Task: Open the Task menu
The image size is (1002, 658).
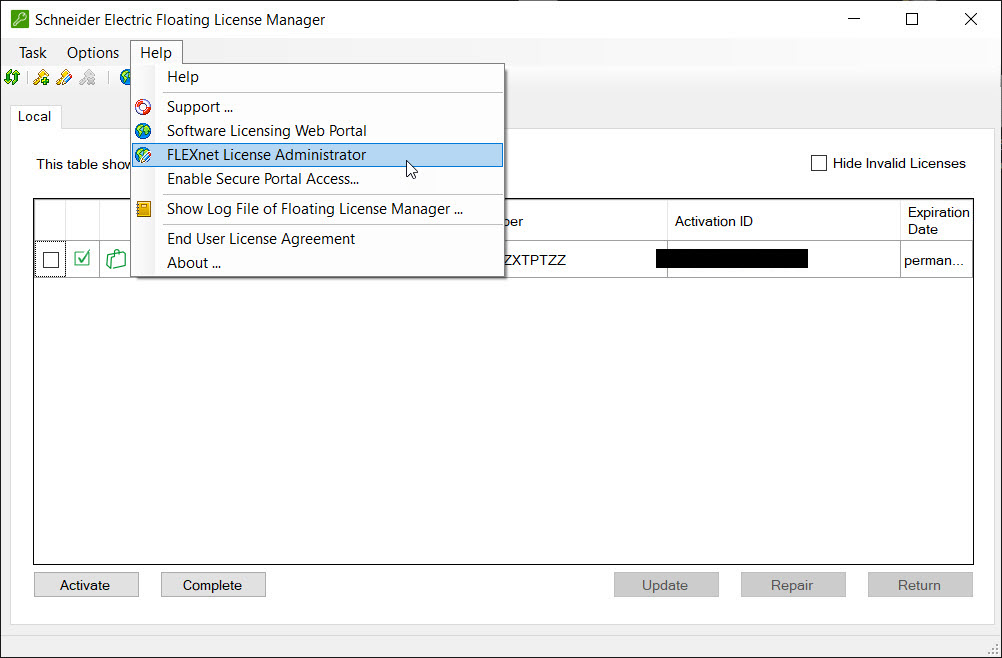Action: [x=33, y=53]
